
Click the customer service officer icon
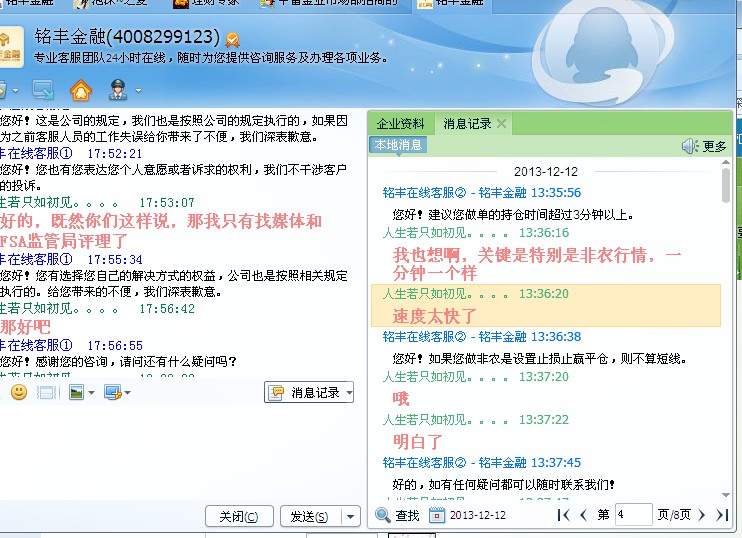118,89
